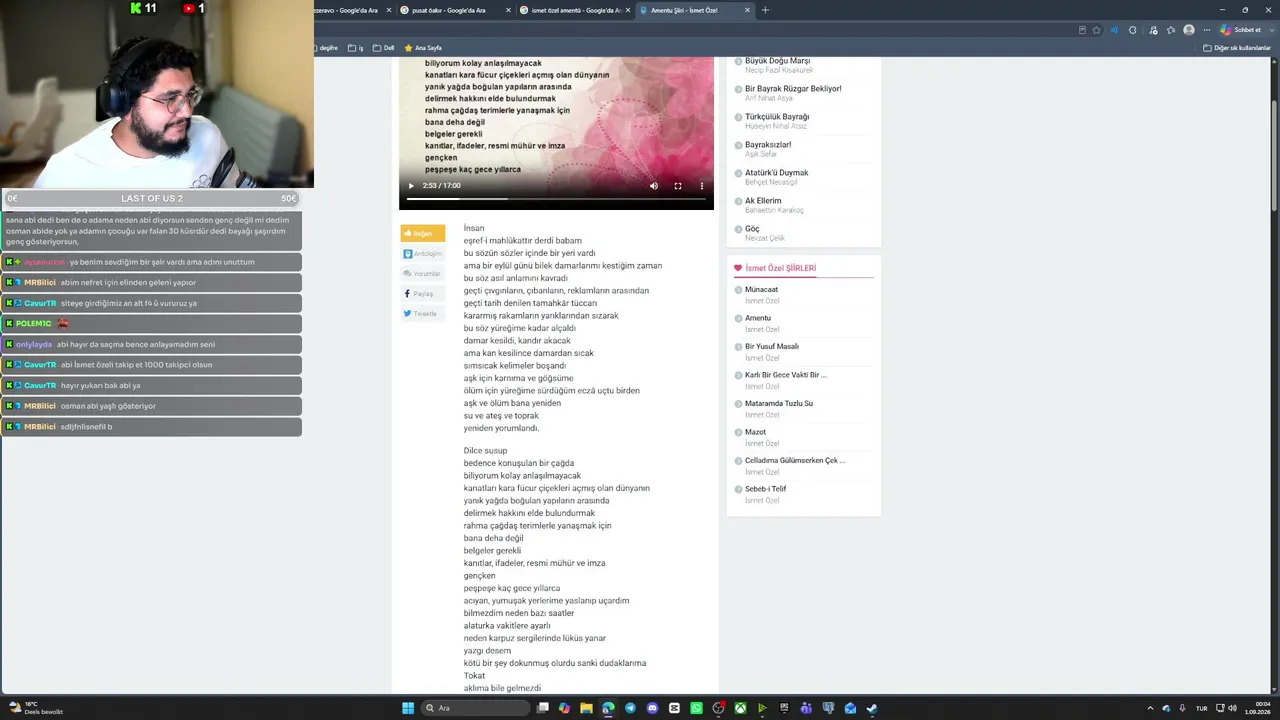1280x720 pixels.
Task: Open the poem 'Karlı Bir Gece Vakti Bir ...'
Action: 786,375
